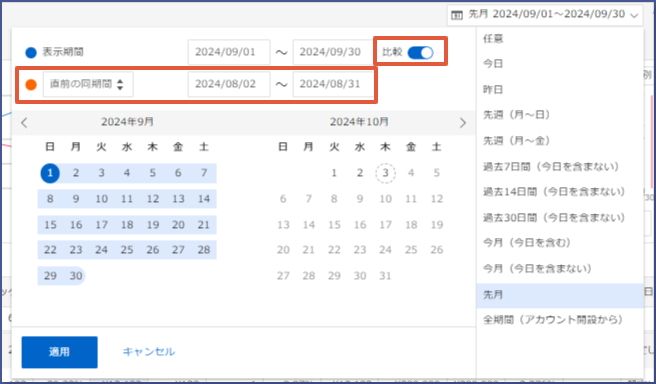The width and height of the screenshot is (656, 384).
Task: Turn off the 比較 comparison toggle
Action: (420, 52)
